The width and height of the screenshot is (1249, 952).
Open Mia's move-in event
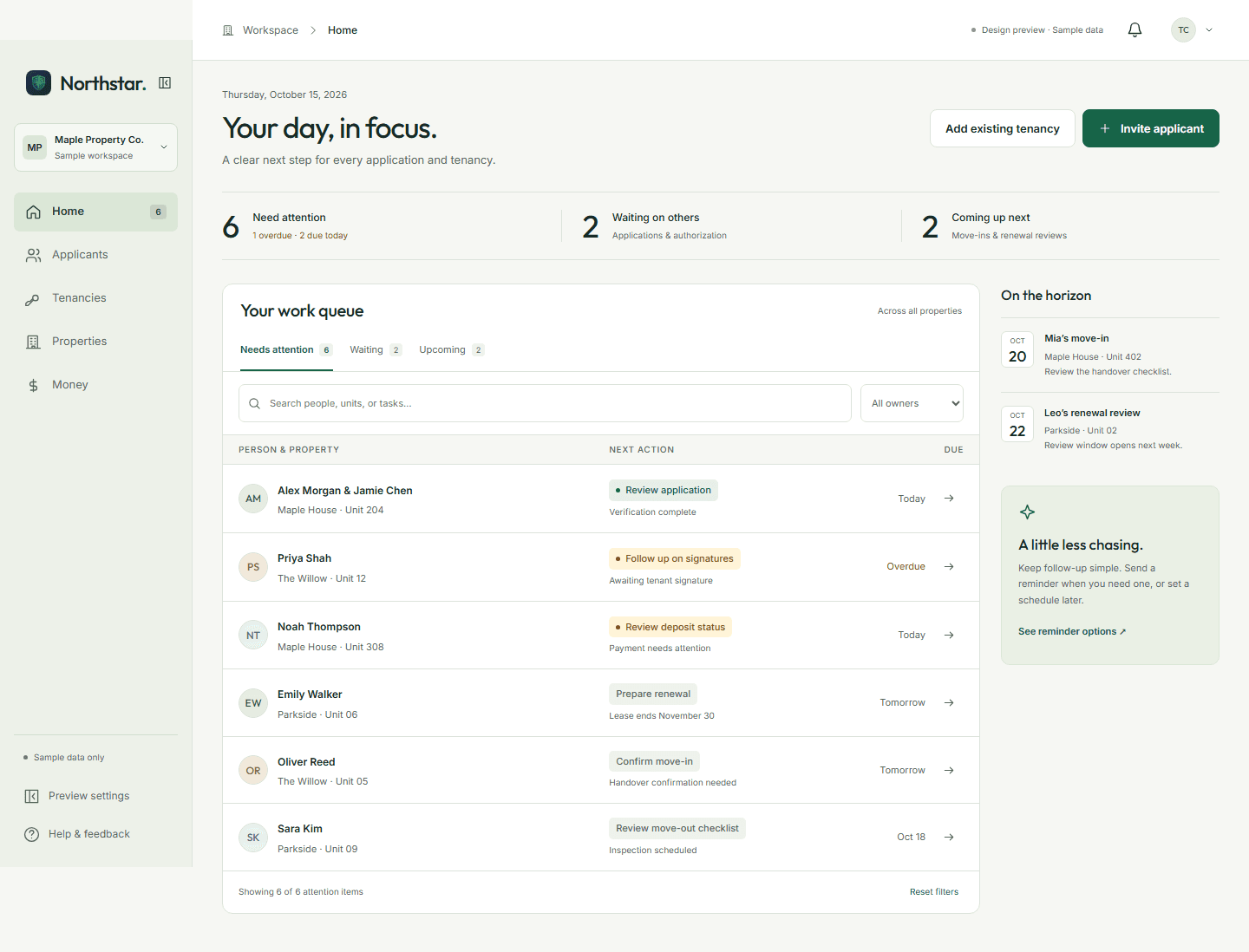[x=1110, y=355]
